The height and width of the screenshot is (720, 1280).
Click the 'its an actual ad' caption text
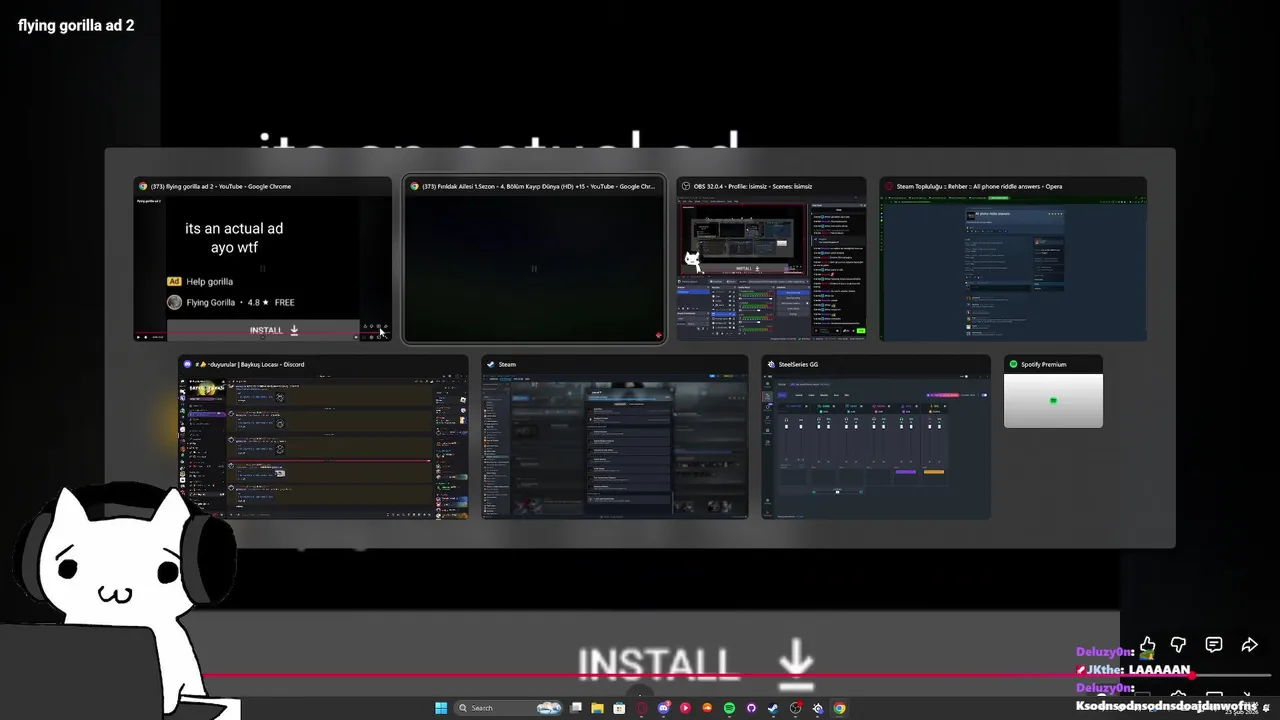point(234,228)
